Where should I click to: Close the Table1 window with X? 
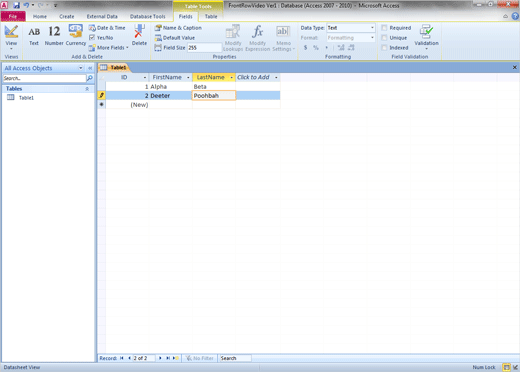pyautogui.click(x=515, y=68)
